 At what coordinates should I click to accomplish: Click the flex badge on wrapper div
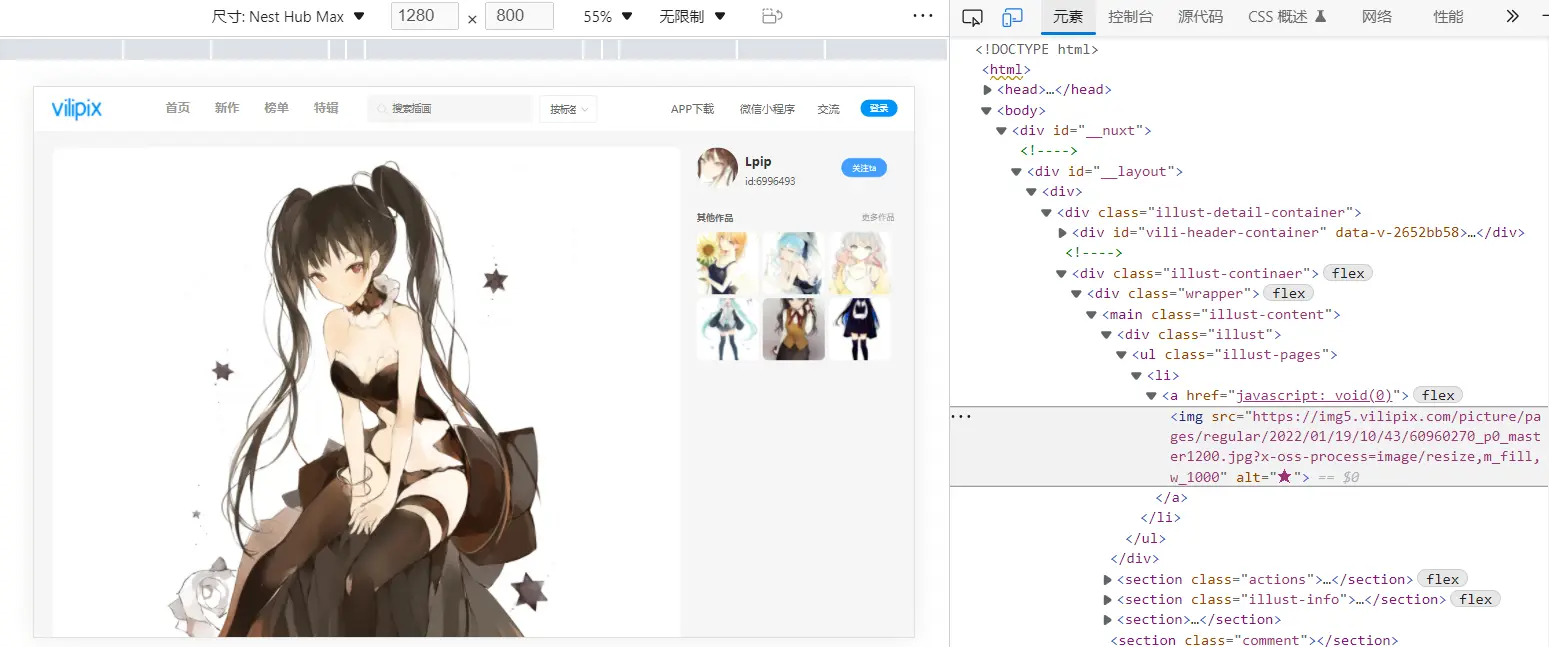[1289, 294]
